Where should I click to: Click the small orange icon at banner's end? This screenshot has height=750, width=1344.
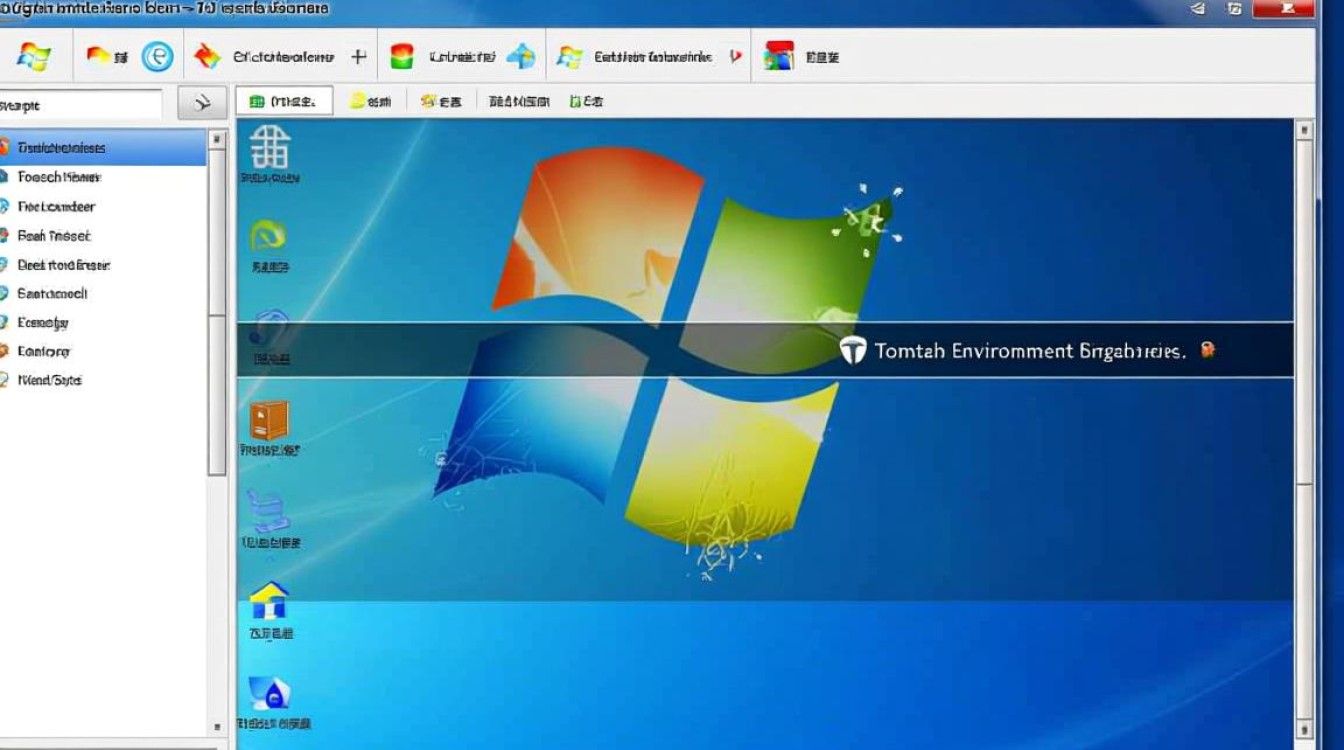[x=1207, y=350]
